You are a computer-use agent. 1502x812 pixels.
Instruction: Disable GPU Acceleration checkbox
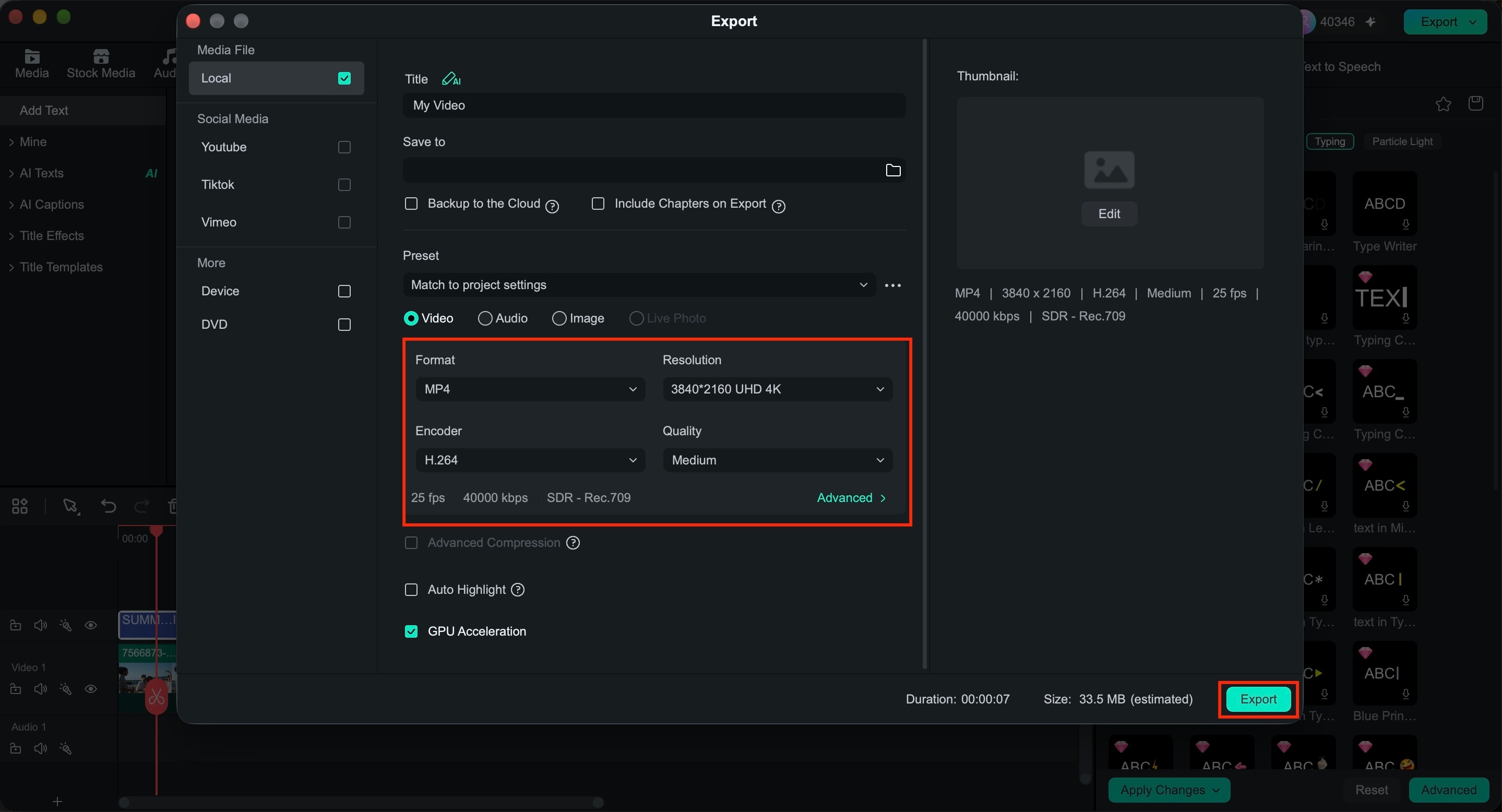coord(411,631)
